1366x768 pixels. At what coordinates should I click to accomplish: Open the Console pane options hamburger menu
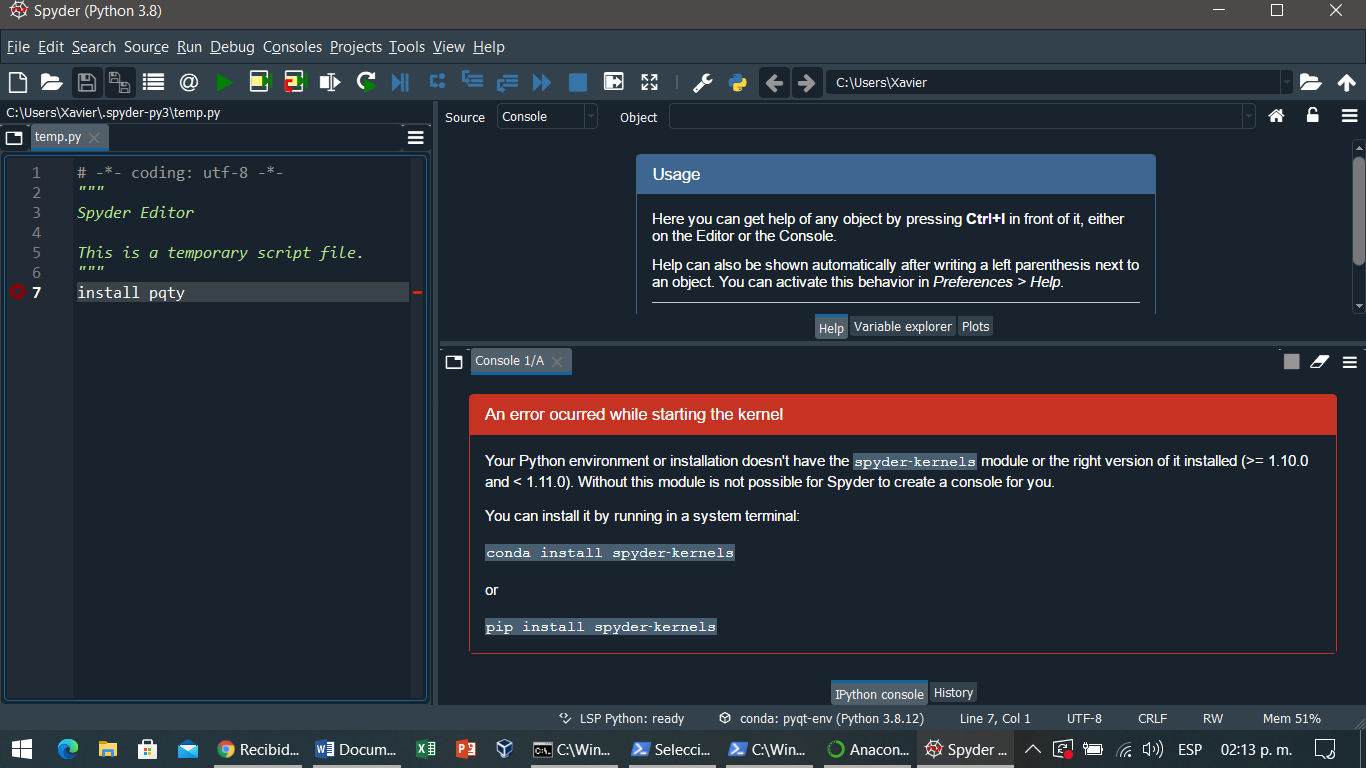tap(1348, 361)
